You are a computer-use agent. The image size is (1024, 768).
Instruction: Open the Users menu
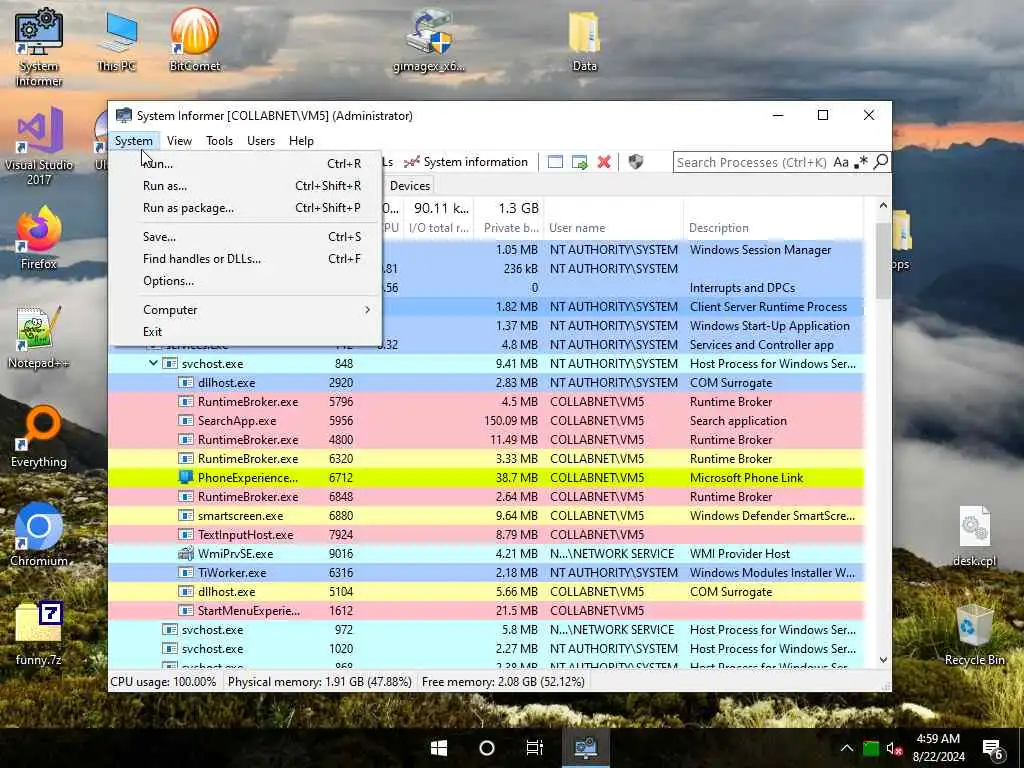pyautogui.click(x=261, y=140)
